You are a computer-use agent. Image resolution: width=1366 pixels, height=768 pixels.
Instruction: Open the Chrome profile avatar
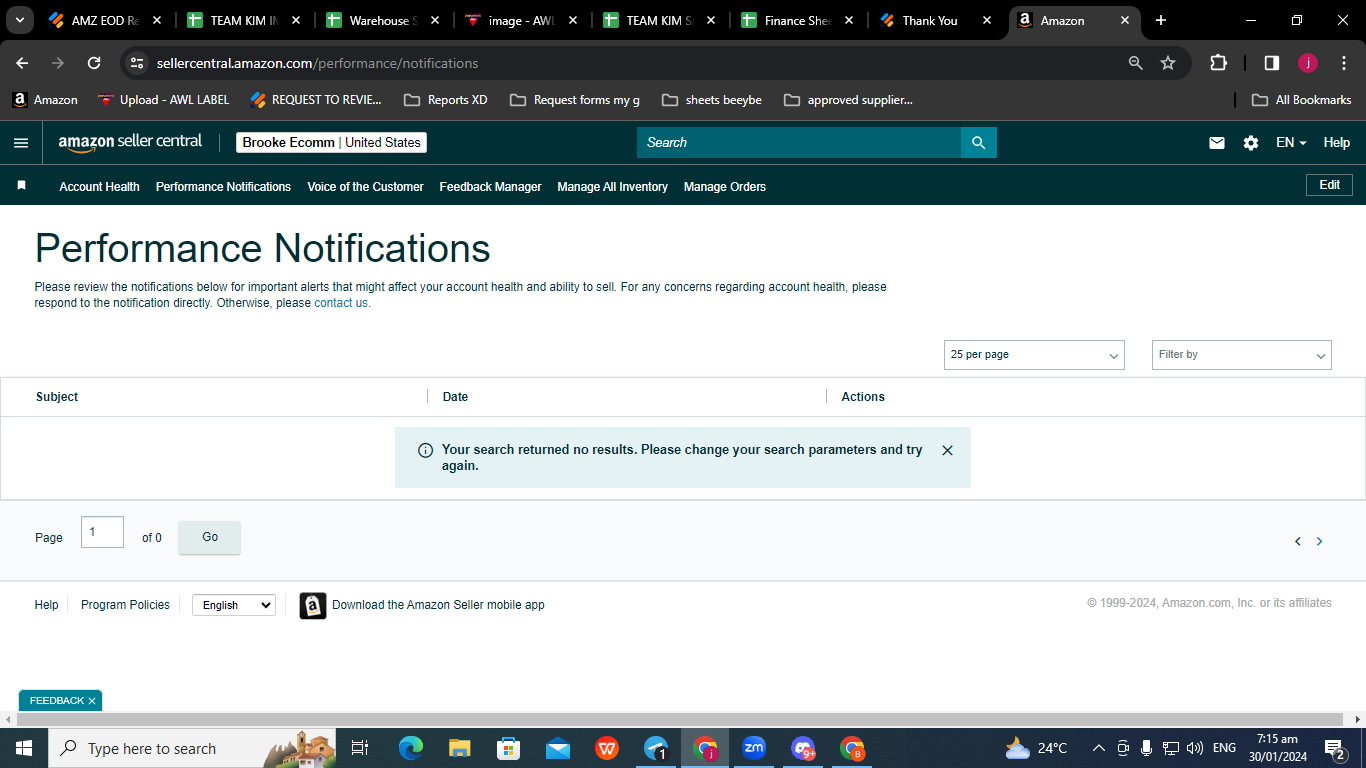pos(1308,63)
